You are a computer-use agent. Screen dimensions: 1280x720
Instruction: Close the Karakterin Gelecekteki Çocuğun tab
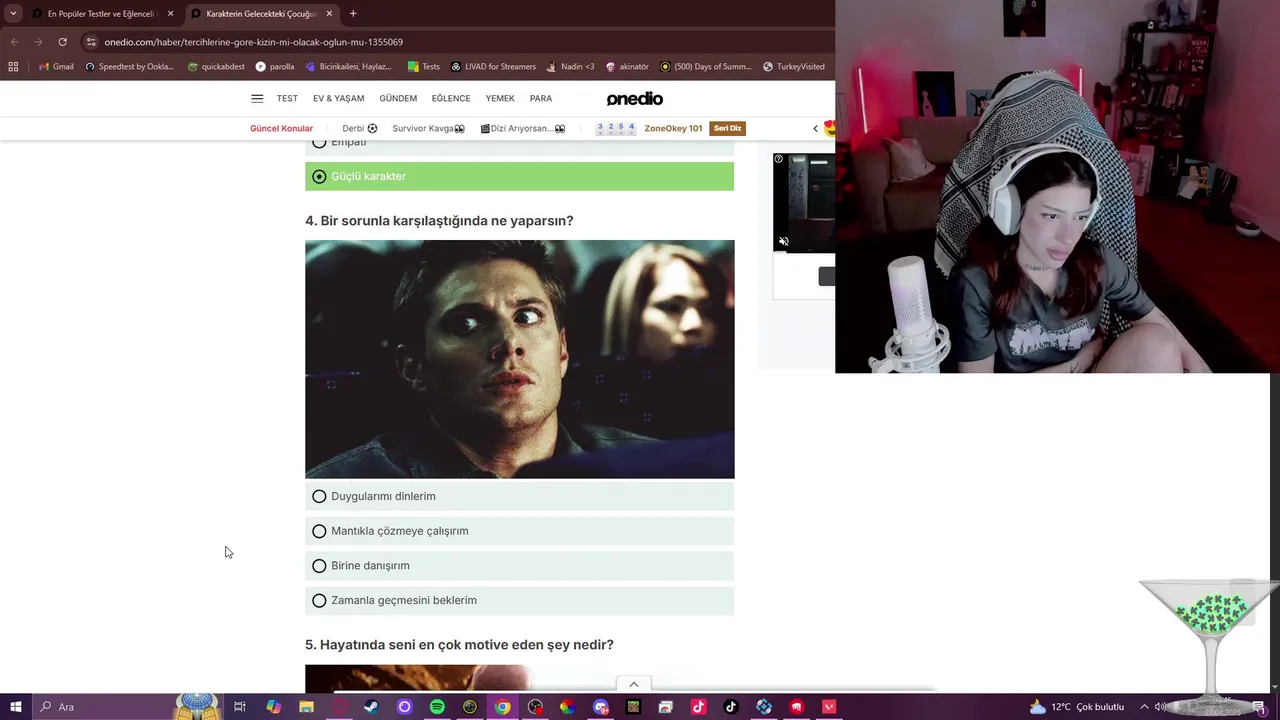point(329,14)
